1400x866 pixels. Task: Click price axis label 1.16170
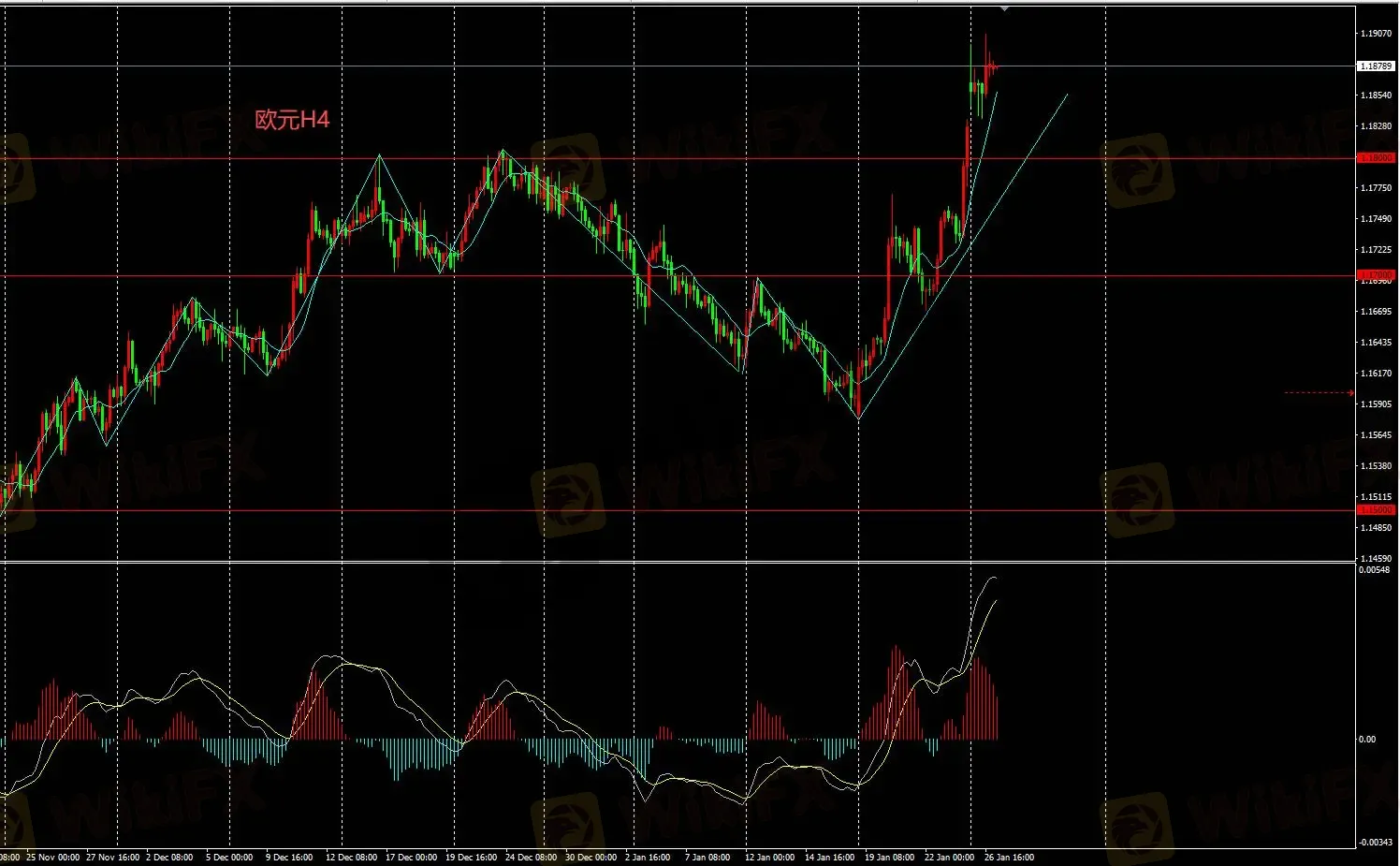[1376, 374]
